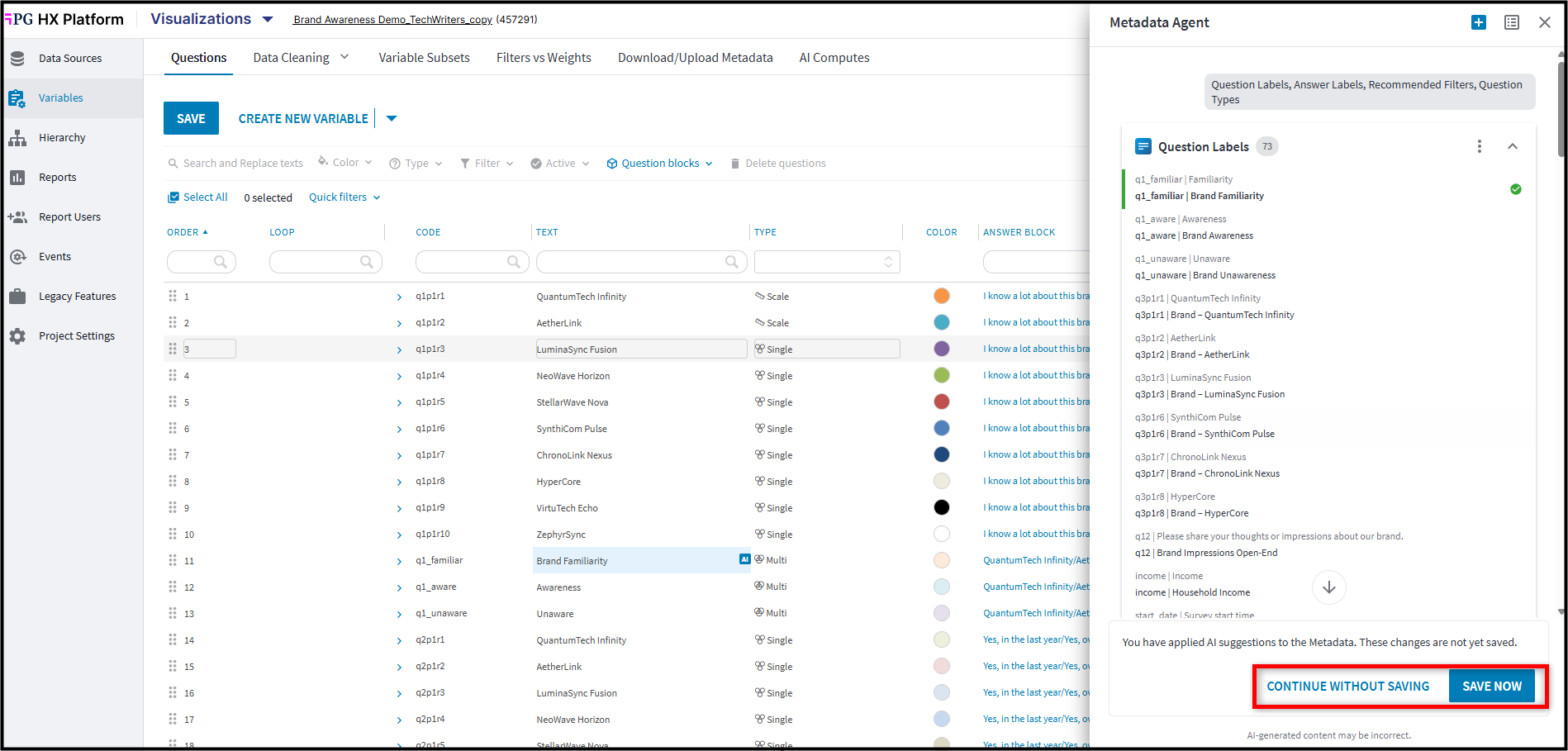This screenshot has height=751, width=1568.
Task: Open the Create New Variable dropdown arrow
Action: (392, 118)
